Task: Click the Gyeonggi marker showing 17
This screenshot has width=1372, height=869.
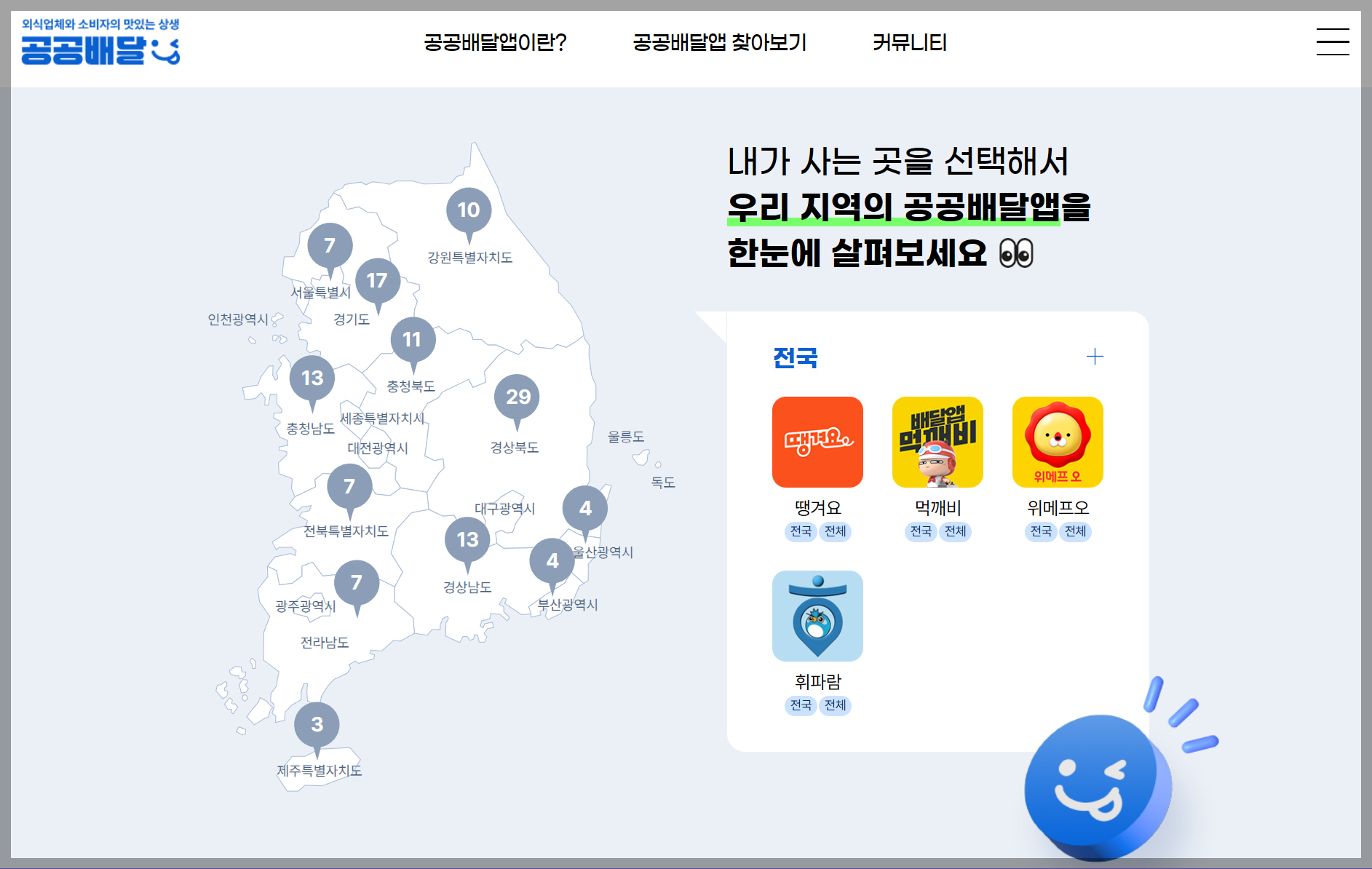Action: point(378,280)
